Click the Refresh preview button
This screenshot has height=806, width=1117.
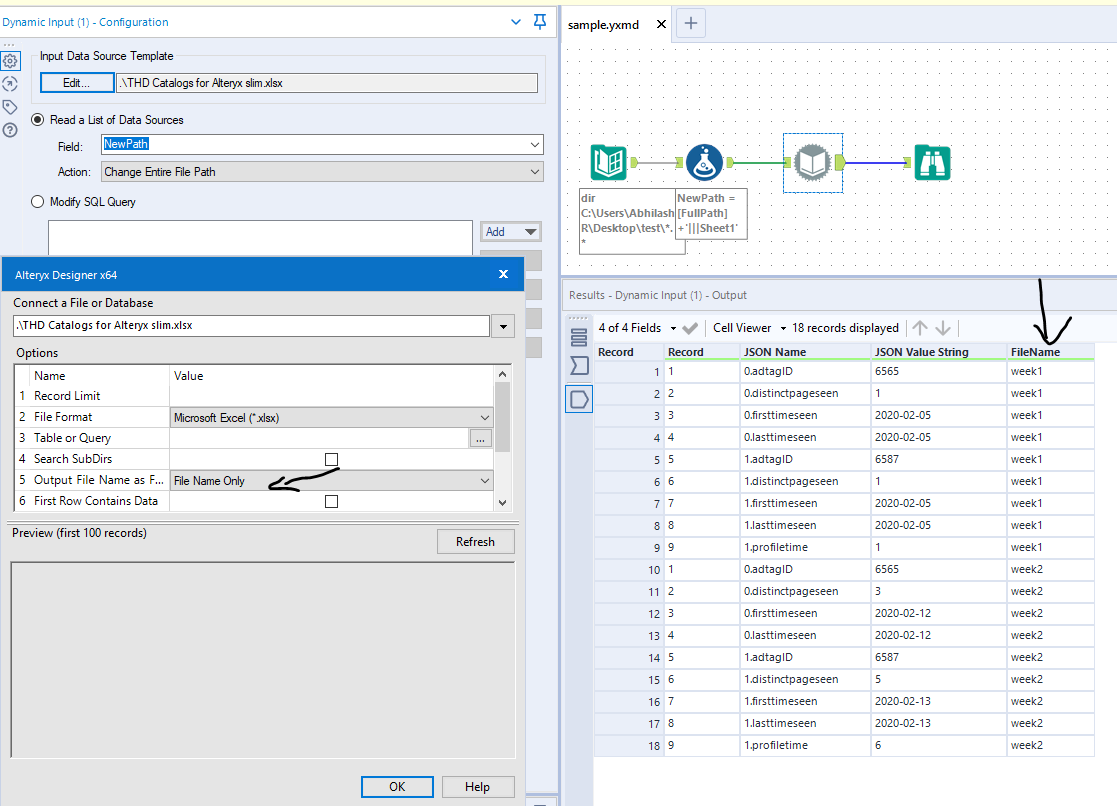475,542
